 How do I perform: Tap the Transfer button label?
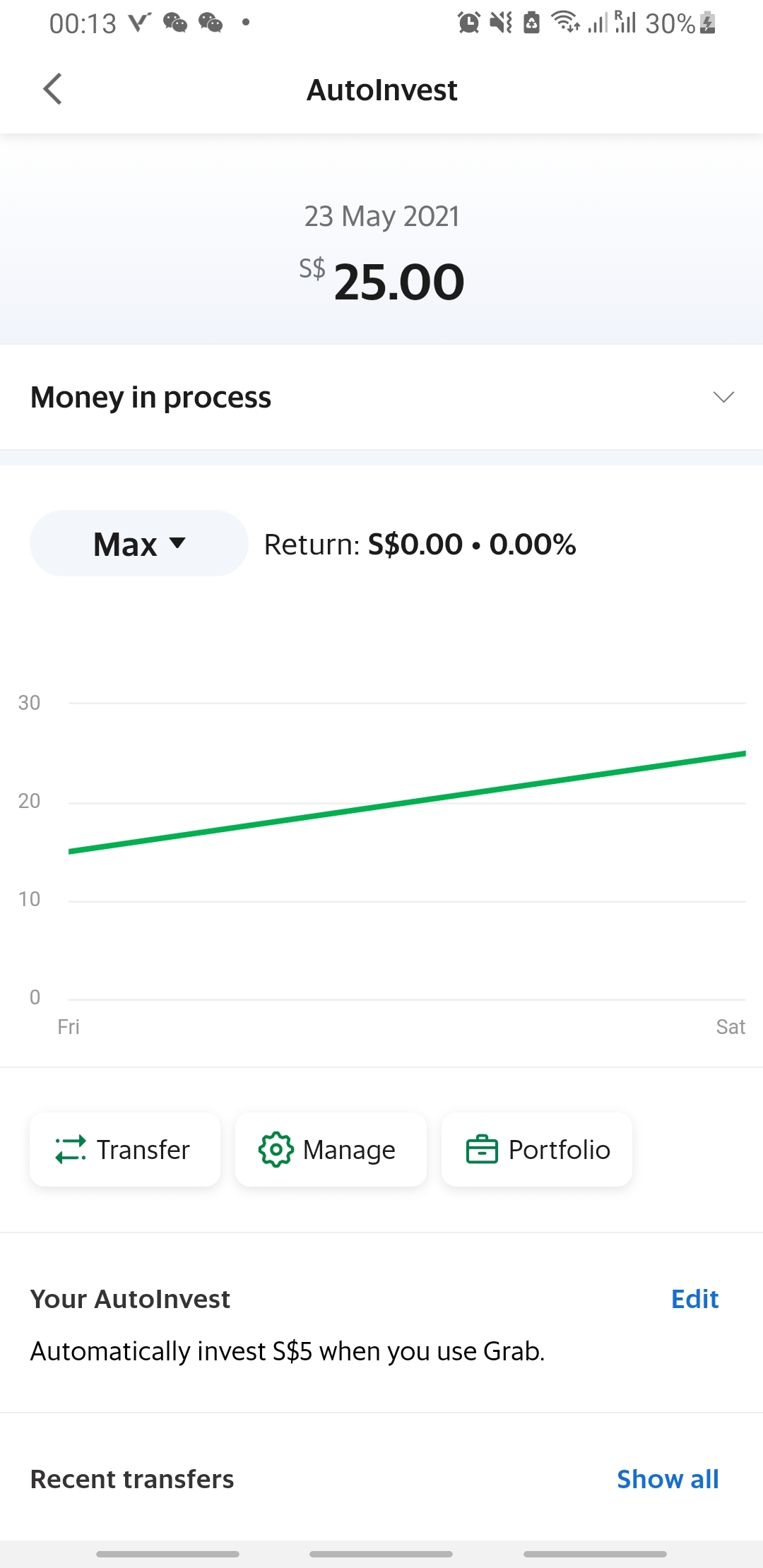pyautogui.click(x=143, y=1150)
